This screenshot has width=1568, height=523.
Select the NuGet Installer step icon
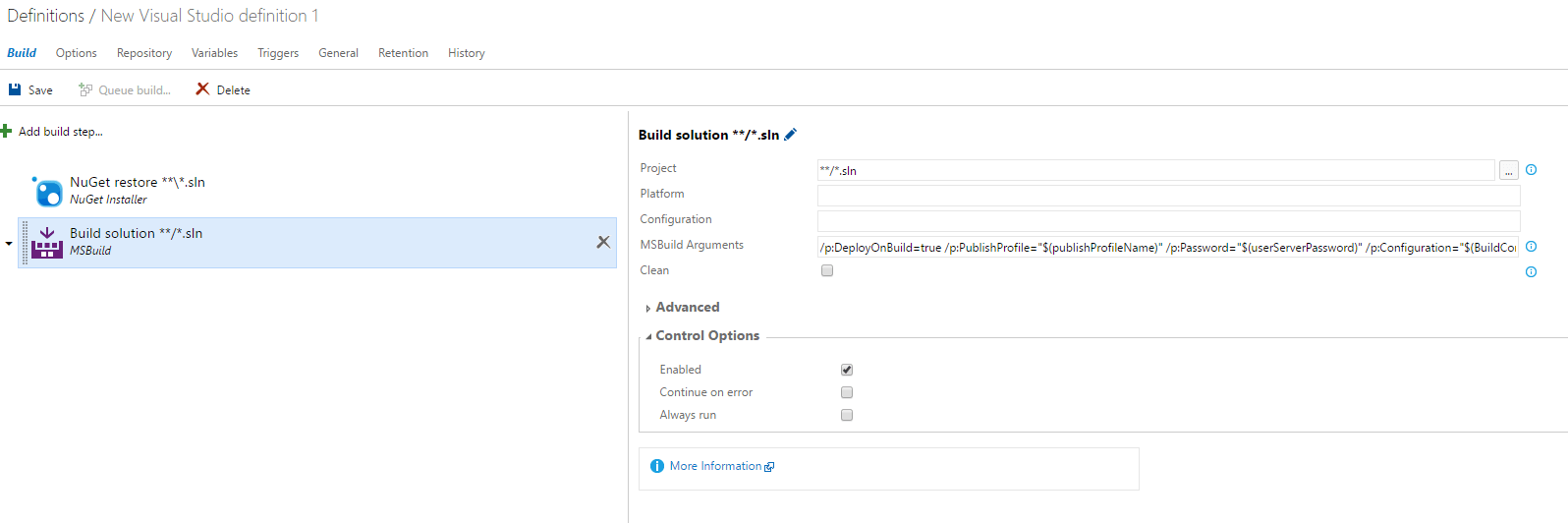tap(47, 191)
